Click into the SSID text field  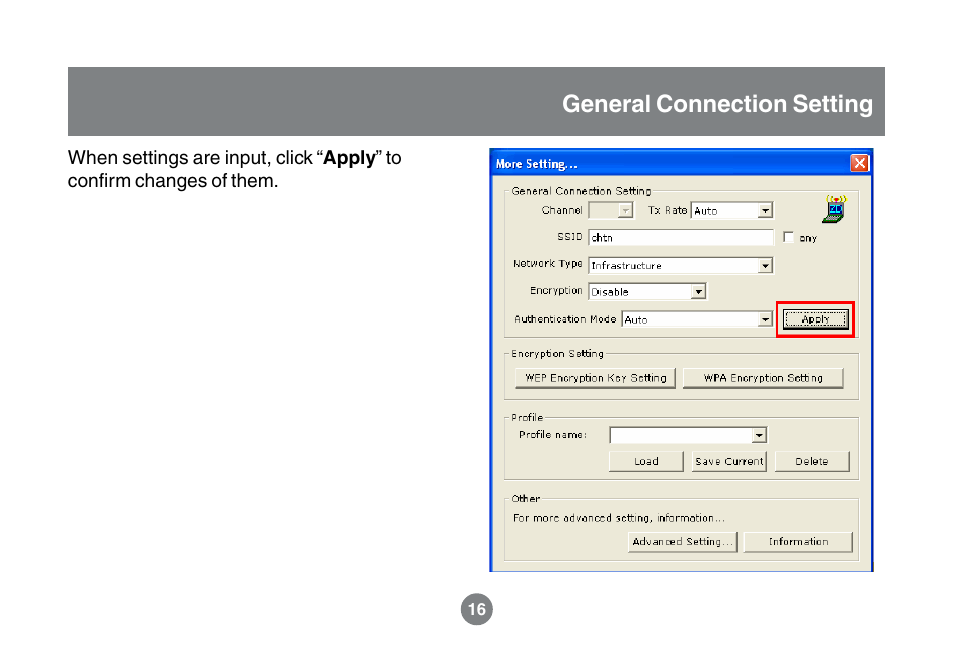pos(681,237)
